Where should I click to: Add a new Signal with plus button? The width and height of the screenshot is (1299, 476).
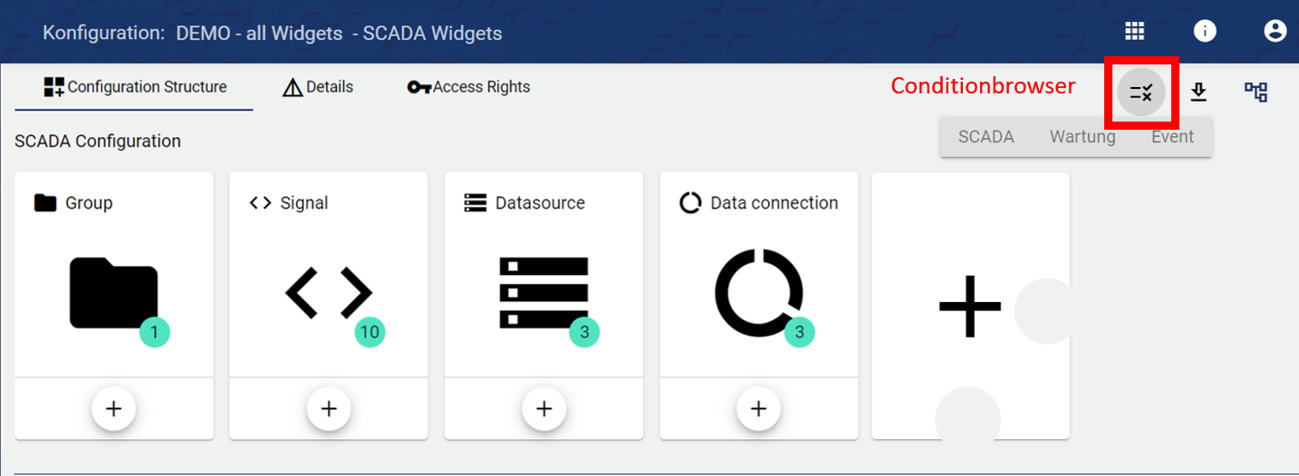coord(329,408)
